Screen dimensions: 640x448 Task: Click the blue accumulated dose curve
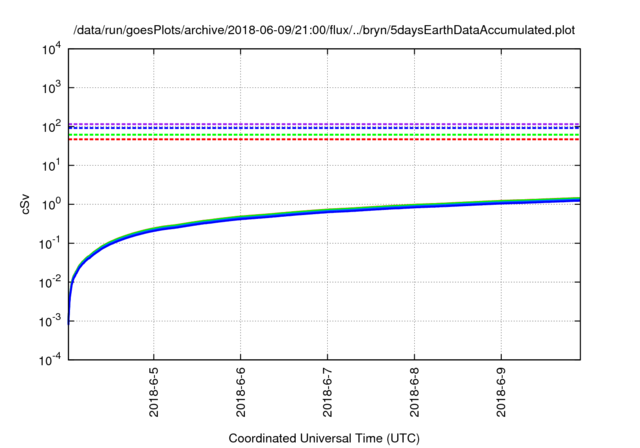(328, 211)
